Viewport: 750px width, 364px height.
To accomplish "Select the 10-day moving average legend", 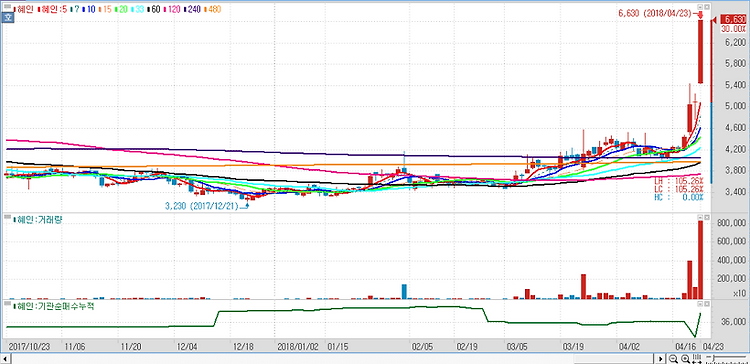I will 89,9.
